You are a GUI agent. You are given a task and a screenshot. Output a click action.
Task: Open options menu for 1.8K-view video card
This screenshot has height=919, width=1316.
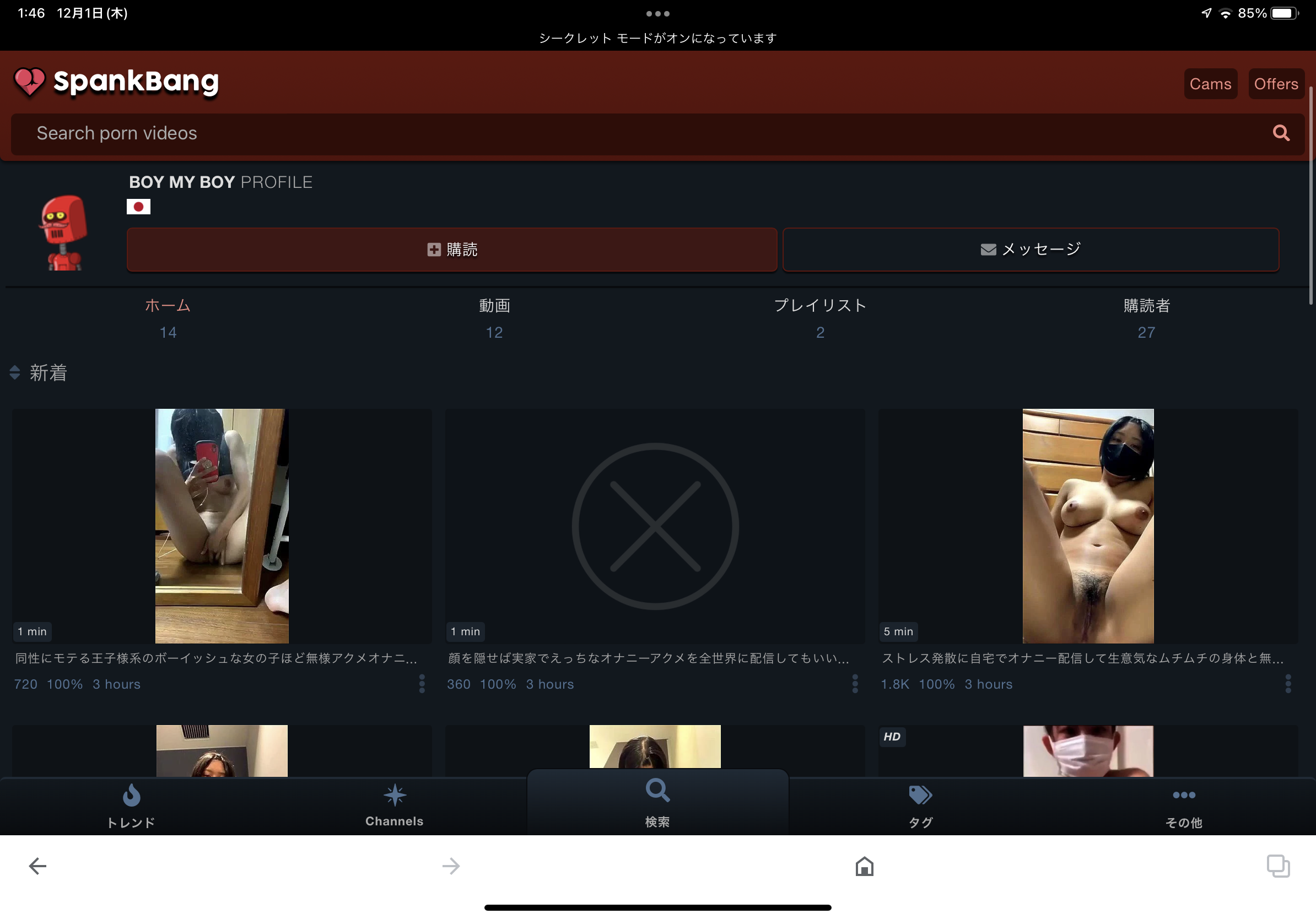1288,684
